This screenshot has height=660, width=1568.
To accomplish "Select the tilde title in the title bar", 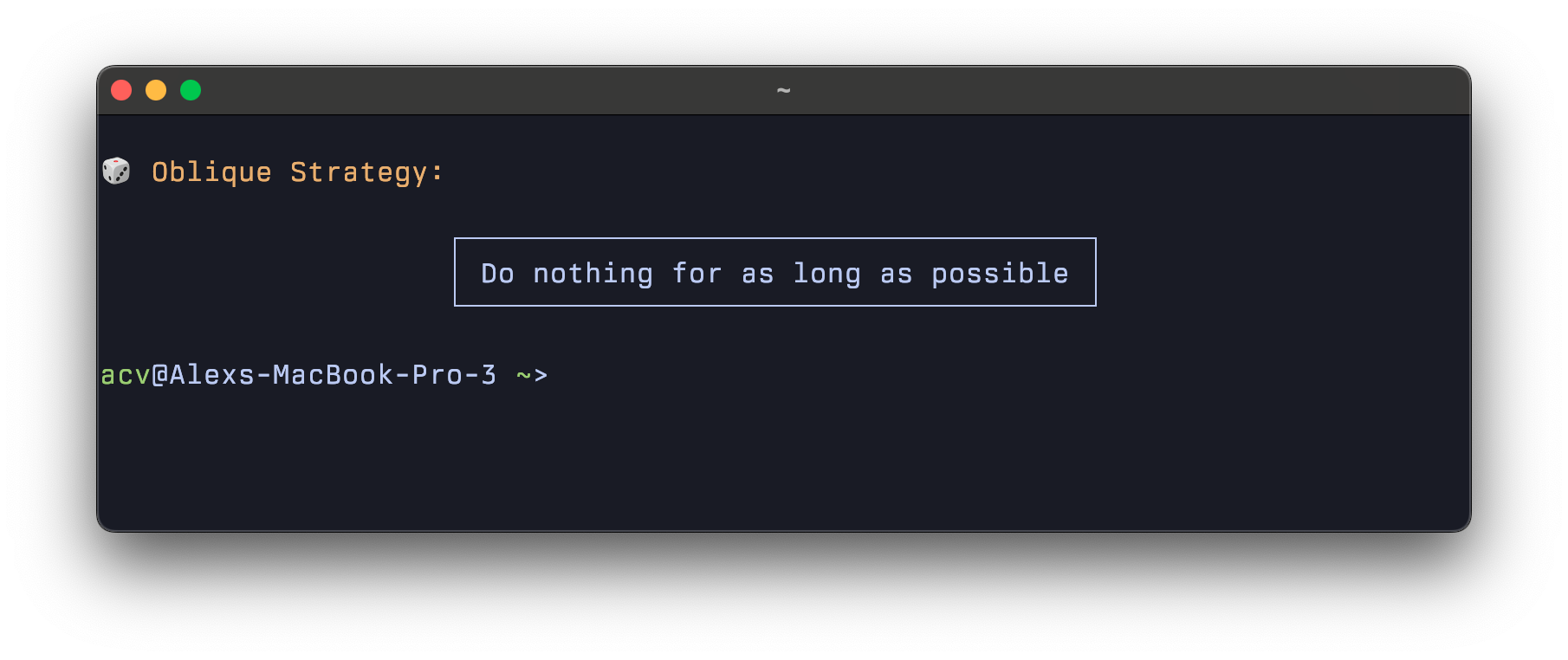I will click(784, 89).
